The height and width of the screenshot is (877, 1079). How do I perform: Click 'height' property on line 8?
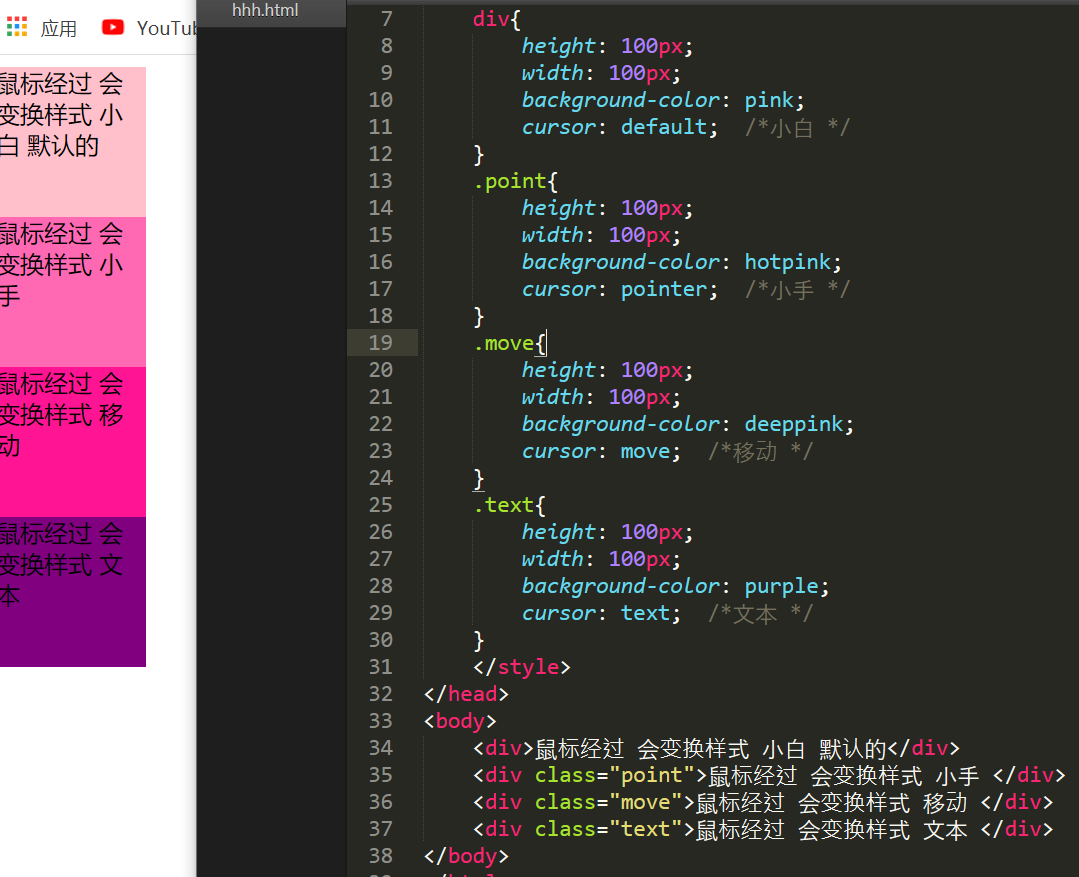point(558,46)
